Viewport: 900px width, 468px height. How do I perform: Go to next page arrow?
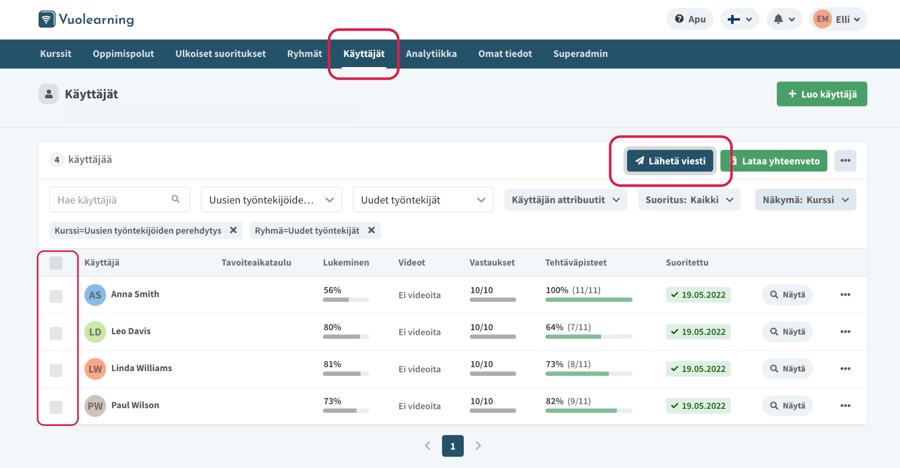[478, 446]
